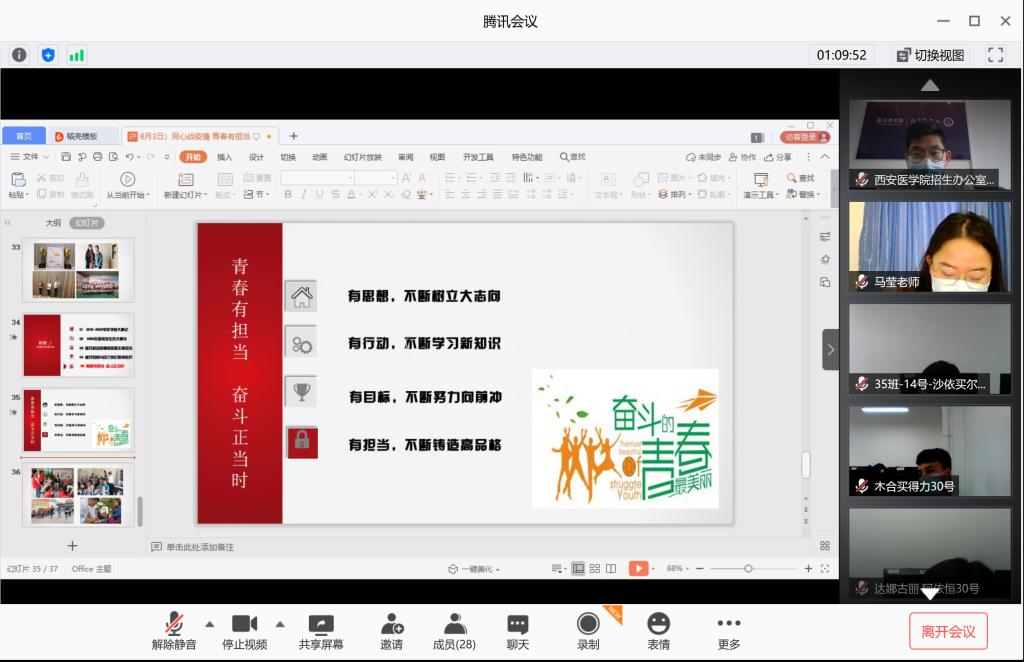This screenshot has width=1024, height=662.
Task: Click the switch view button
Action: pyautogui.click(x=930, y=55)
